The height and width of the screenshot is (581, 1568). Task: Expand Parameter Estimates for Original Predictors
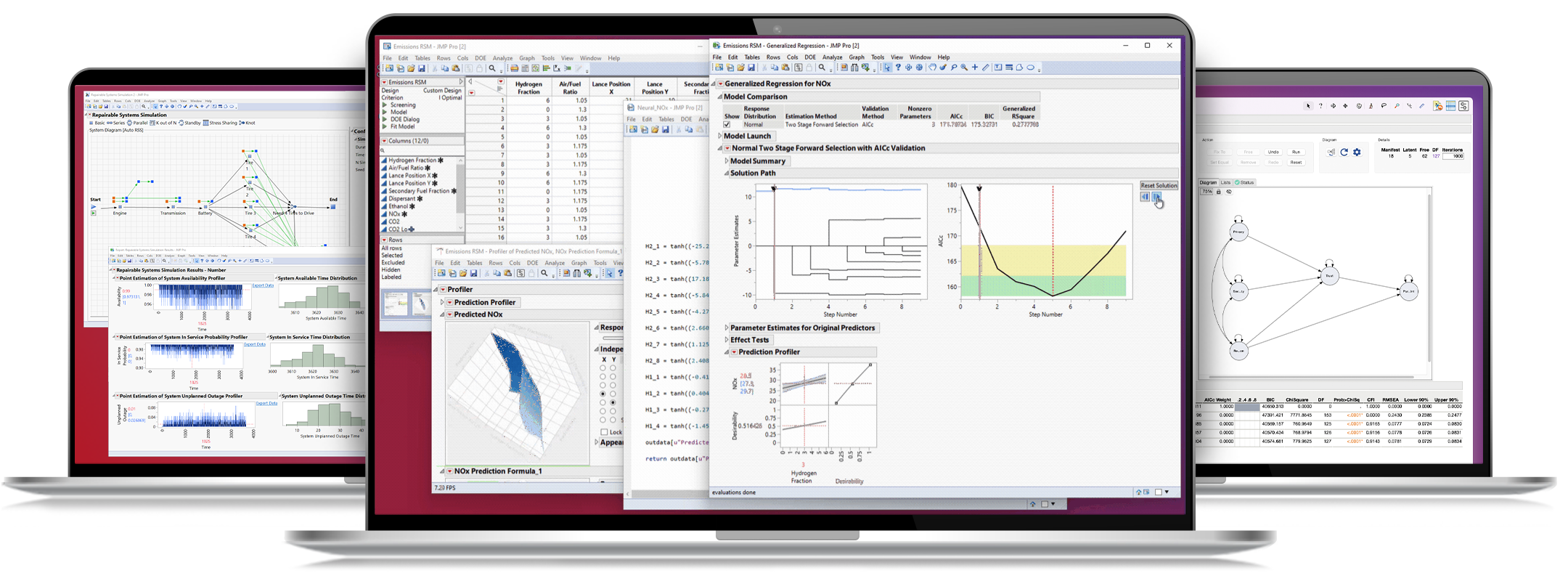click(x=726, y=328)
